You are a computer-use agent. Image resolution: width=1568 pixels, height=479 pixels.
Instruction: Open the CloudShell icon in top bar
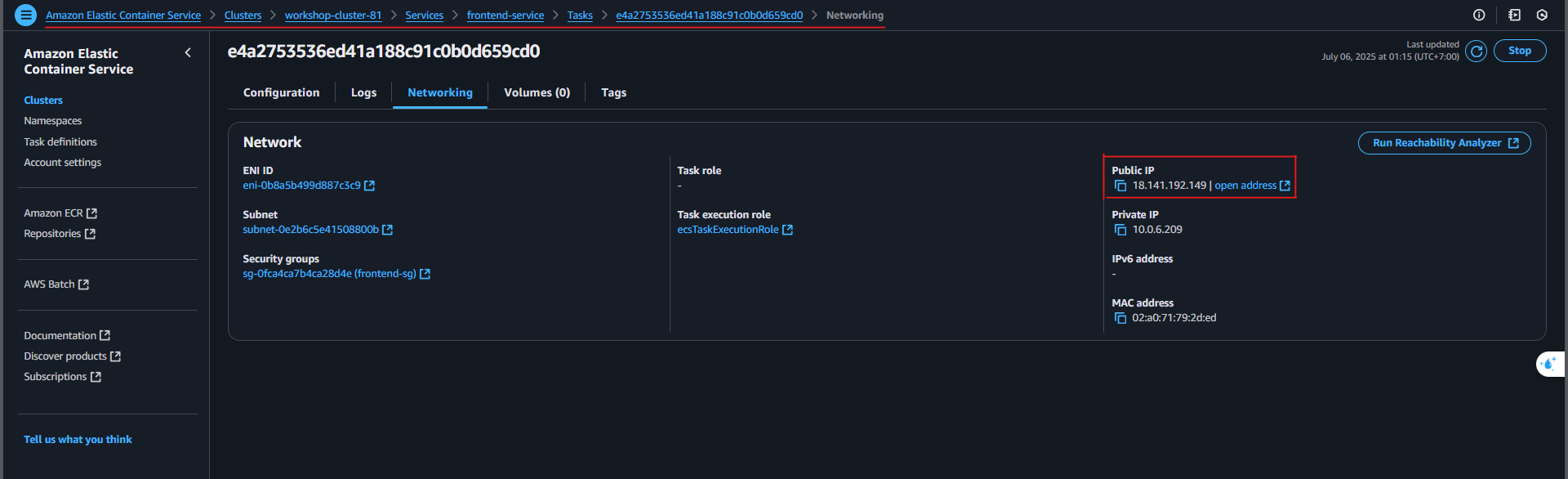1514,15
